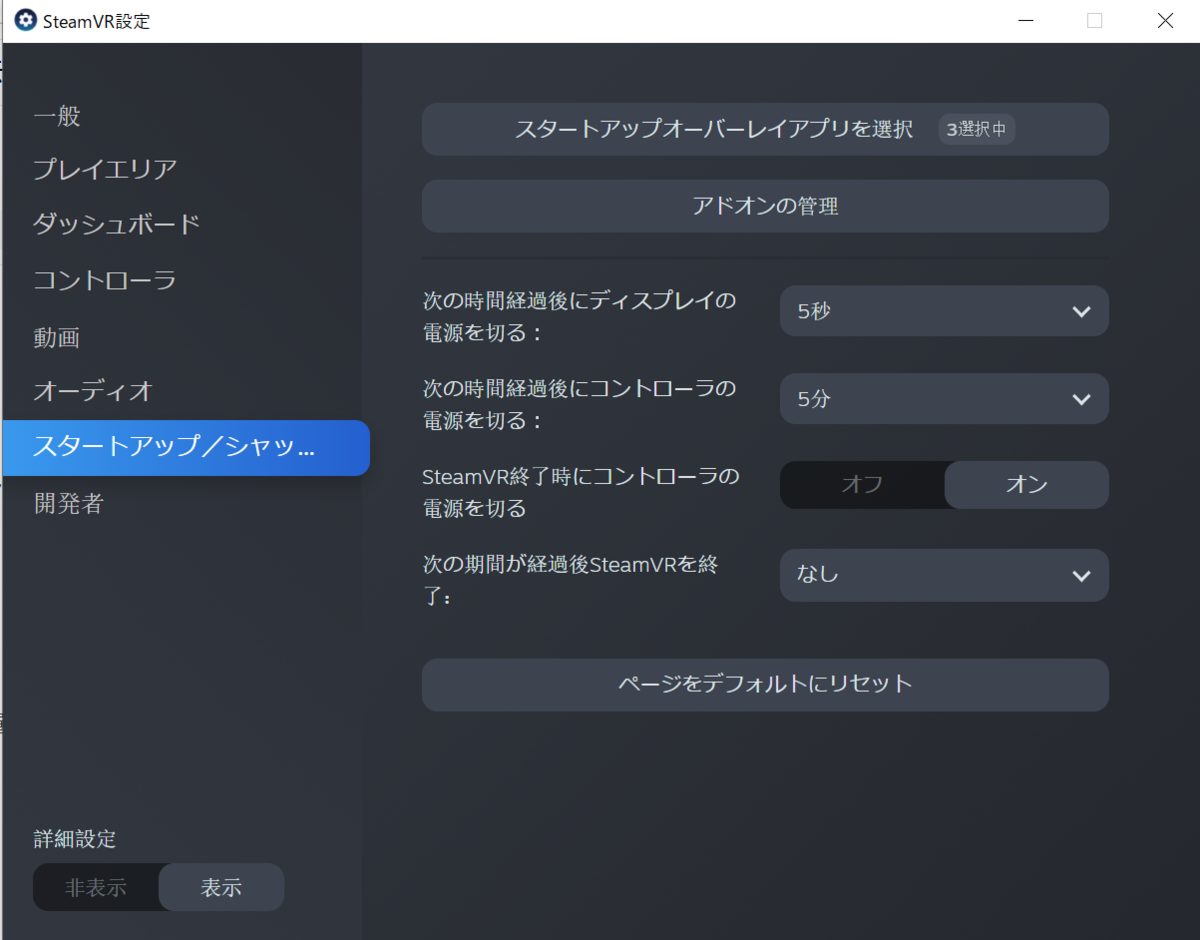This screenshot has height=940, width=1200.
Task: Click the SteamVR gear icon in title bar
Action: click(x=25, y=20)
